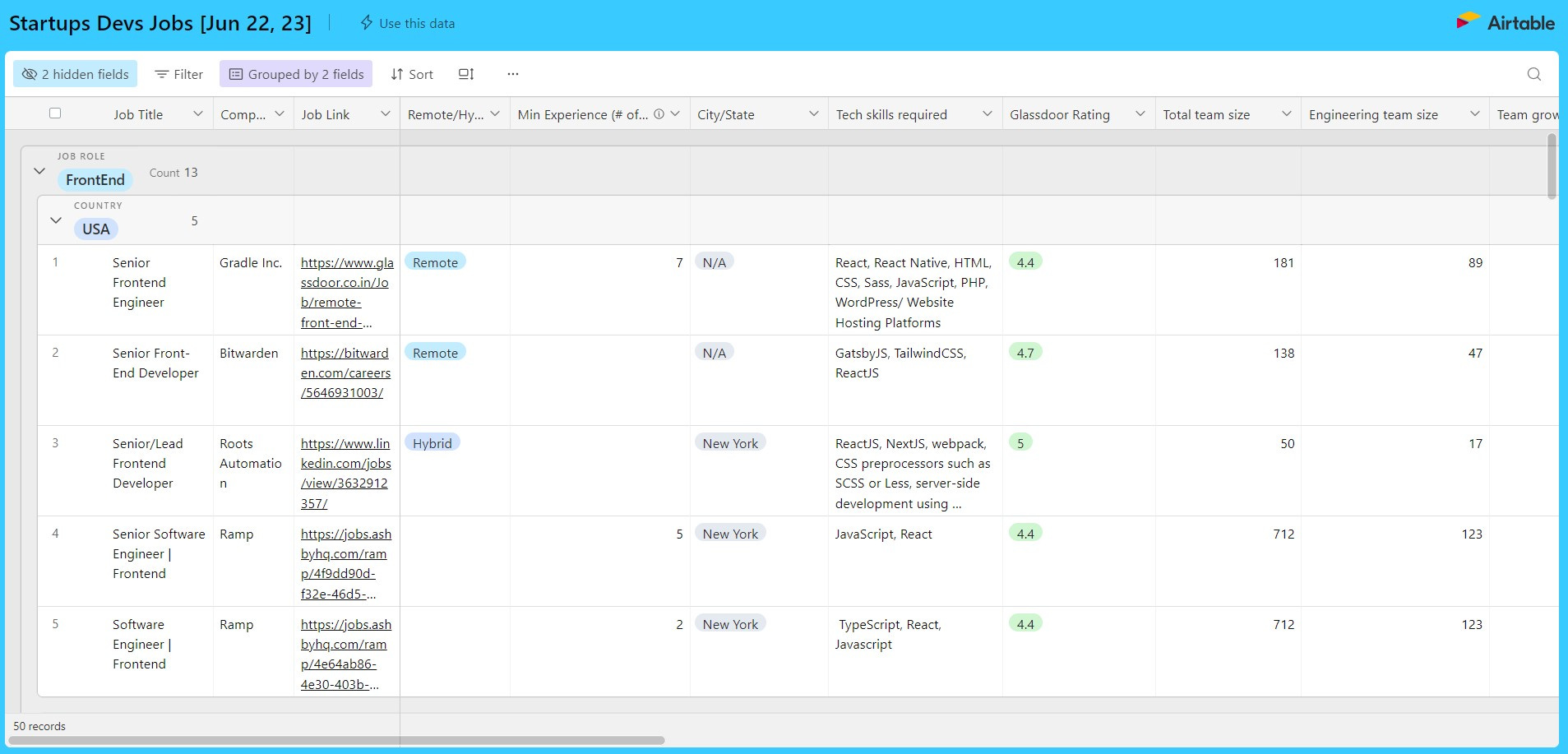1568x754 pixels.
Task: Open City/State column dropdown arrow
Action: coord(813,113)
